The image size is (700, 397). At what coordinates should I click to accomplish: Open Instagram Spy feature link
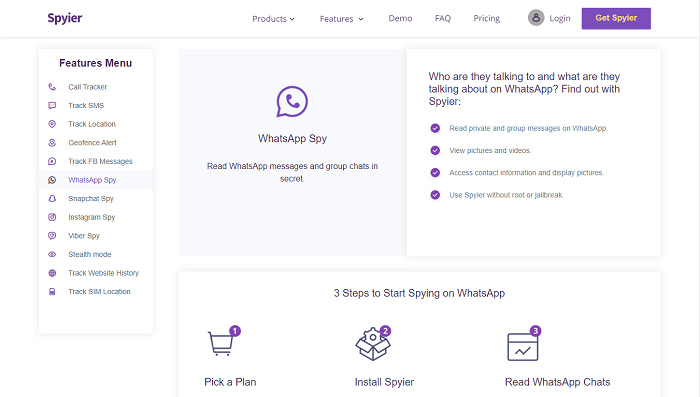(92, 217)
